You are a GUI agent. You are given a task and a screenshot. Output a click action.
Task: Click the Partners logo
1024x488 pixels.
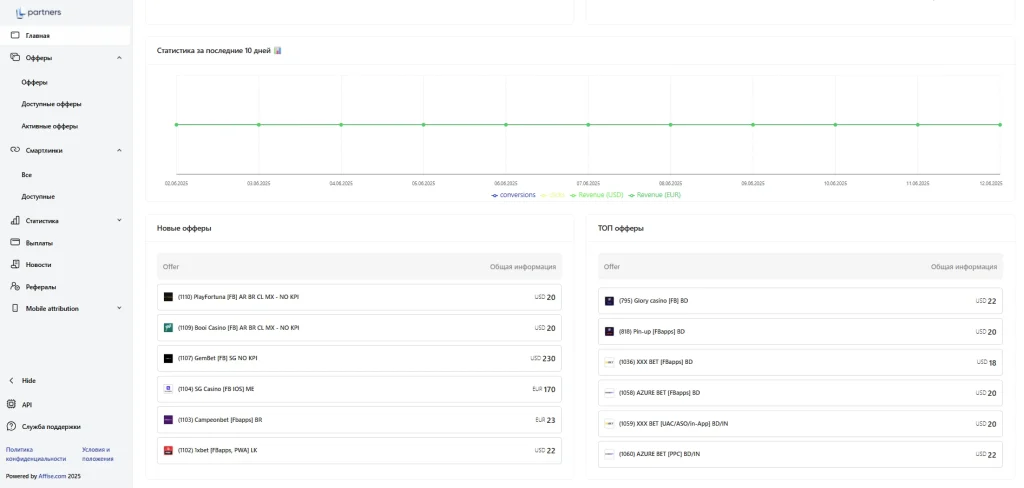point(39,12)
